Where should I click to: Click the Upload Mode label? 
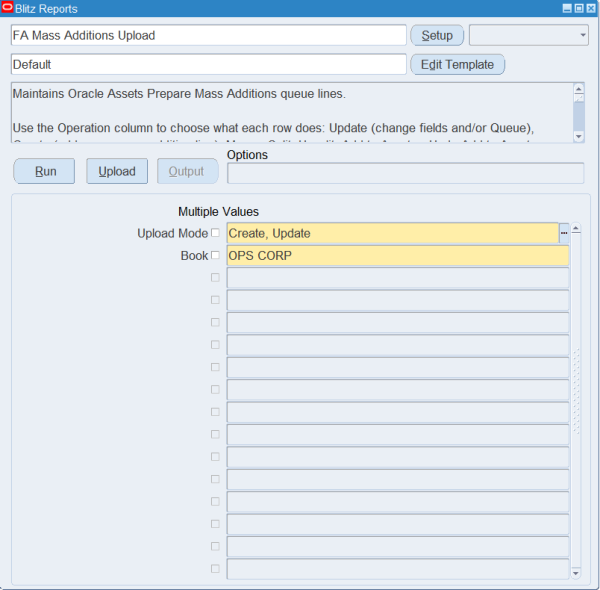click(x=173, y=233)
